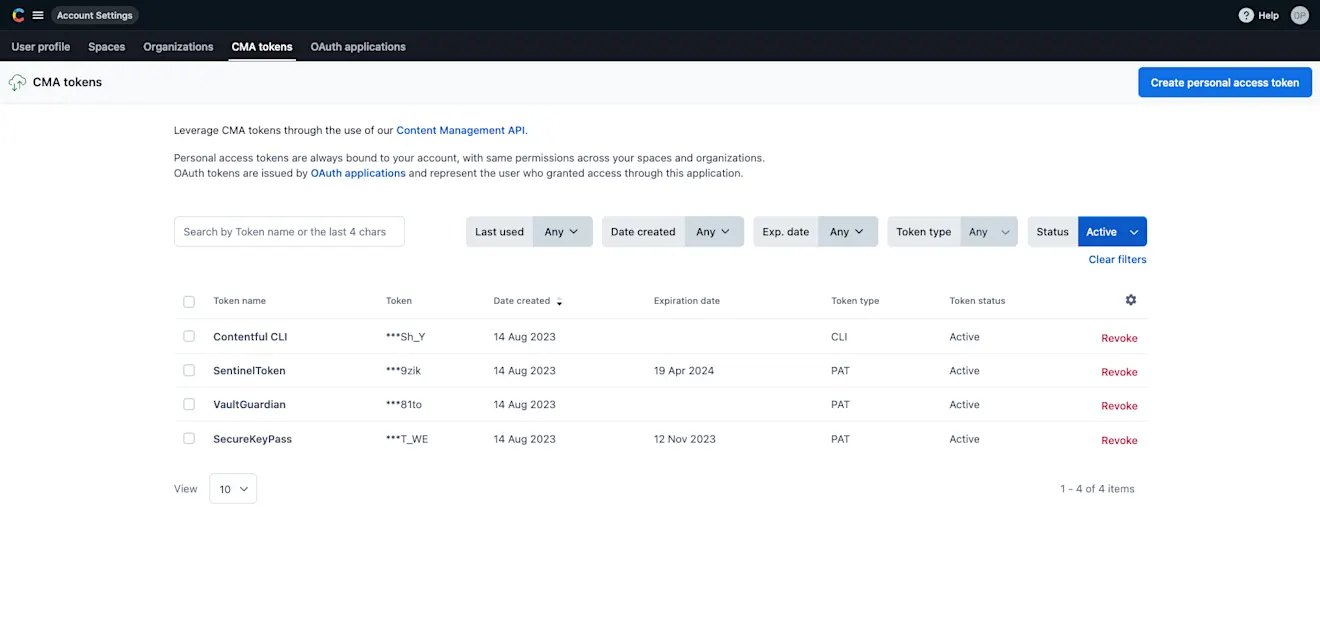Switch to the OAuth applications tab
The height and width of the screenshot is (630, 1320).
click(x=358, y=47)
